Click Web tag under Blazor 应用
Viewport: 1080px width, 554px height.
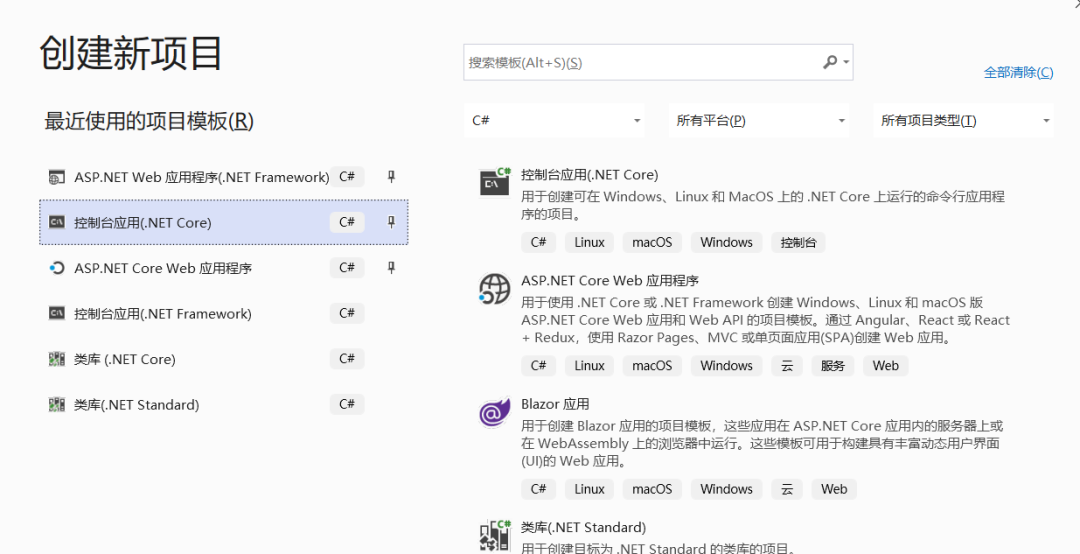834,489
